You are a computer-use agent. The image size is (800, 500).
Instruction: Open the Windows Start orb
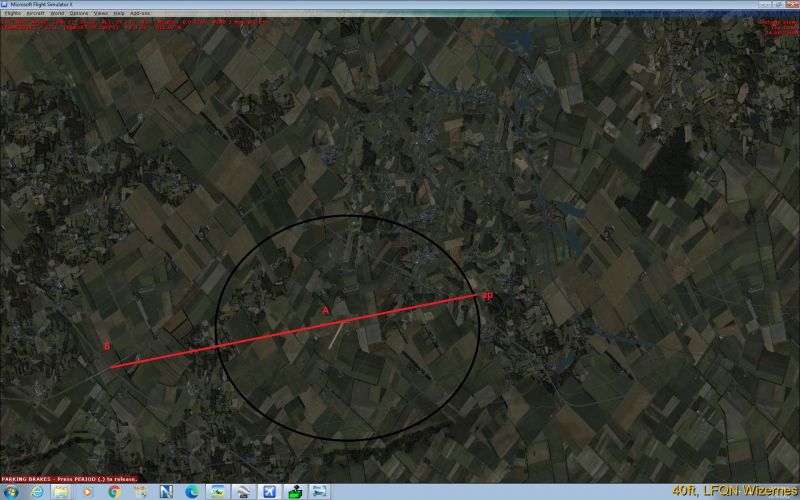click(11, 492)
